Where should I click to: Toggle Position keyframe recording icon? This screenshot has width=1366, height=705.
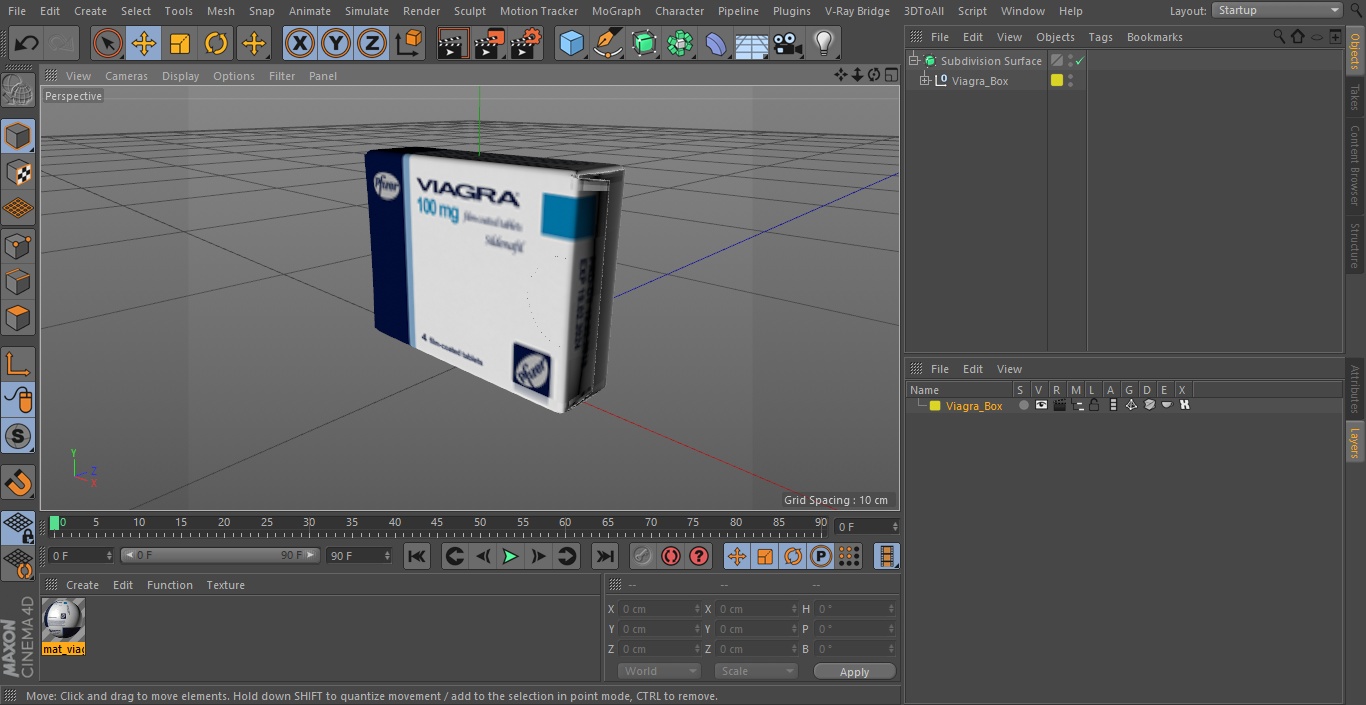737,556
